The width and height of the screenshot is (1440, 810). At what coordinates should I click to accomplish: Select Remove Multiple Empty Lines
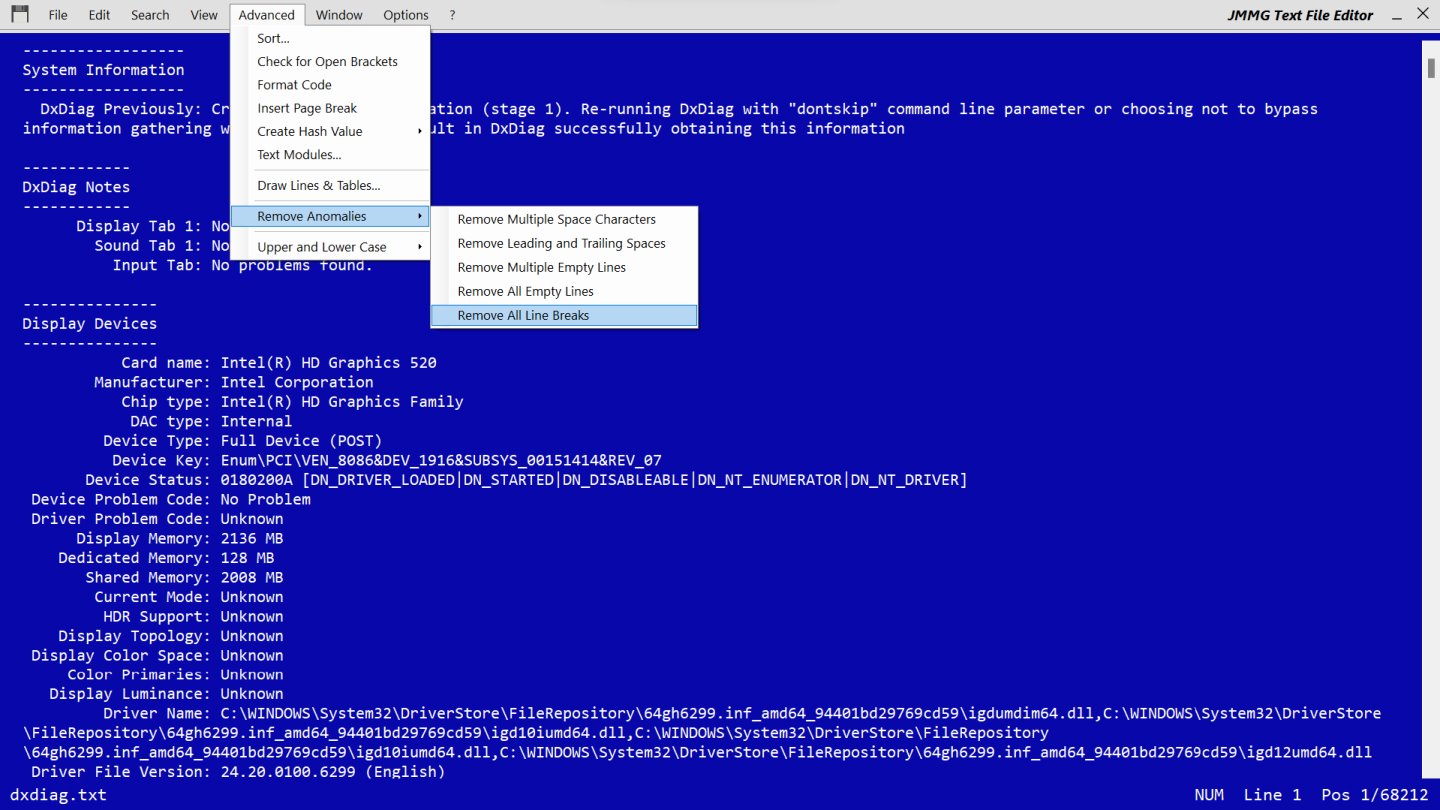(541, 267)
